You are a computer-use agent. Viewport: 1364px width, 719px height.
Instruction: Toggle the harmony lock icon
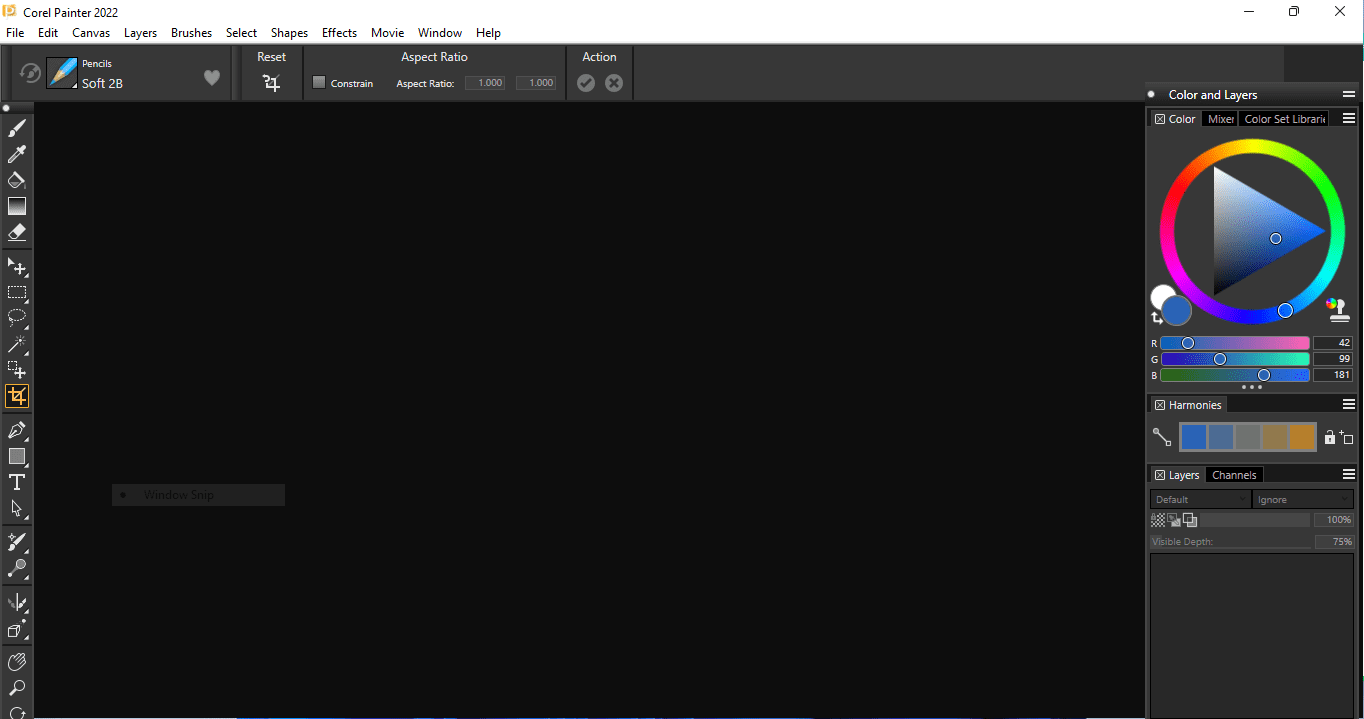coord(1330,437)
